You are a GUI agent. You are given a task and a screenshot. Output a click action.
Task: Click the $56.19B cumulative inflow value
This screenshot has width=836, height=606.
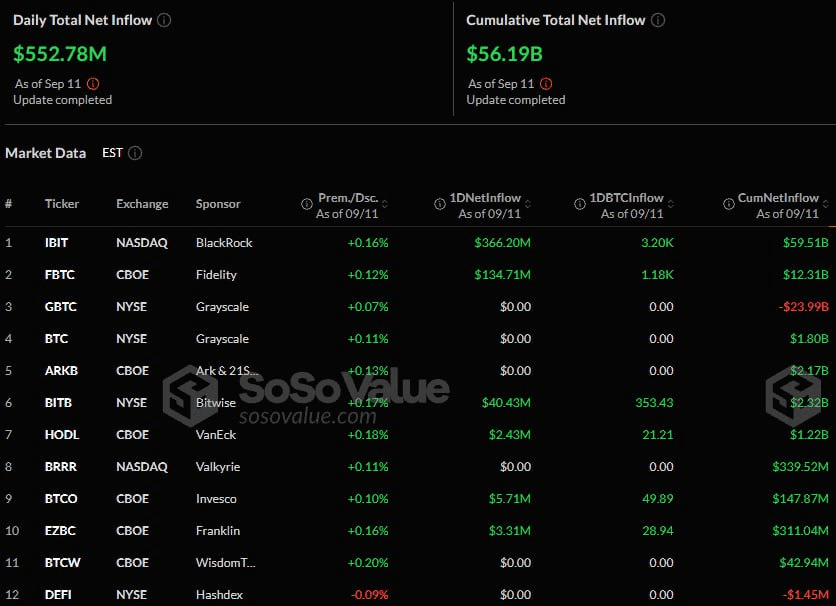[x=504, y=54]
